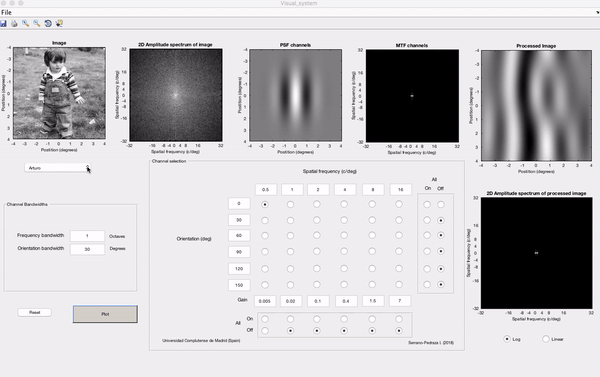Click the Plot button

105,314
